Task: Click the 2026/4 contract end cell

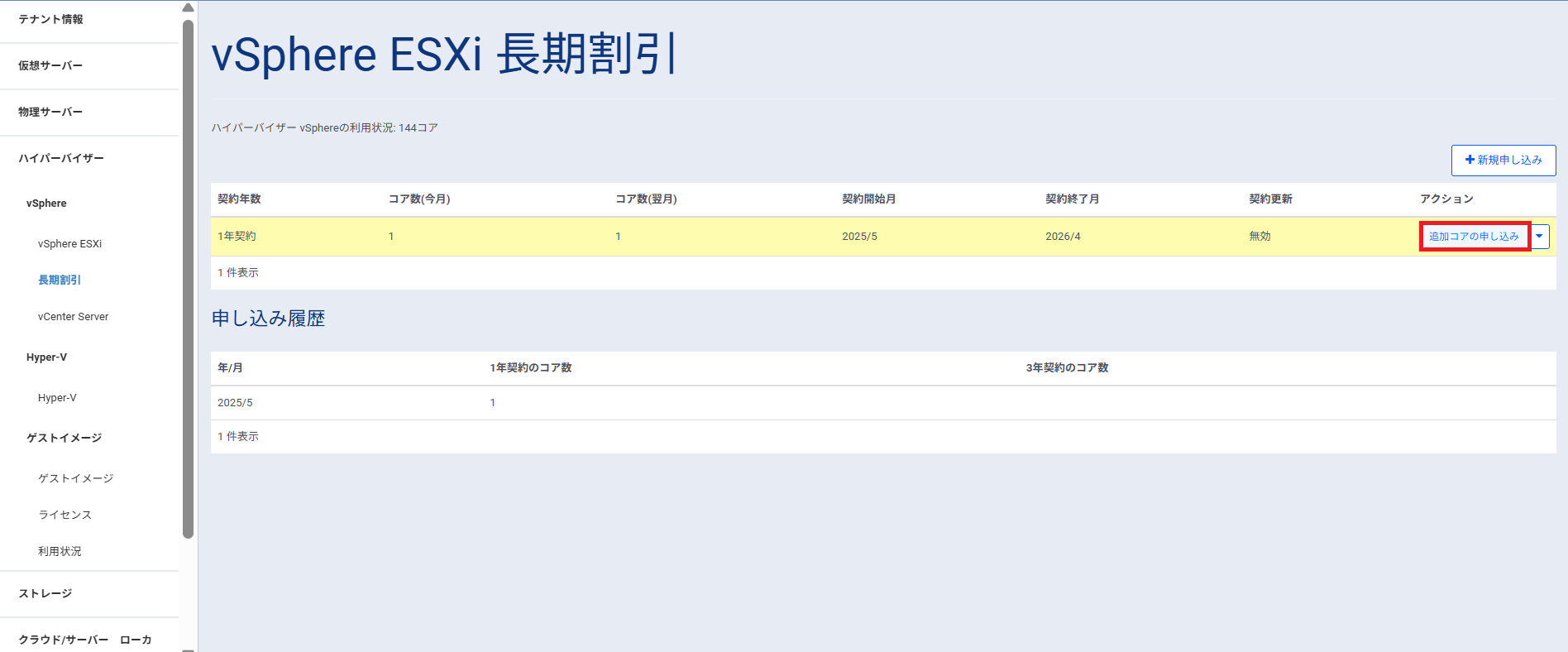Action: tap(1063, 237)
